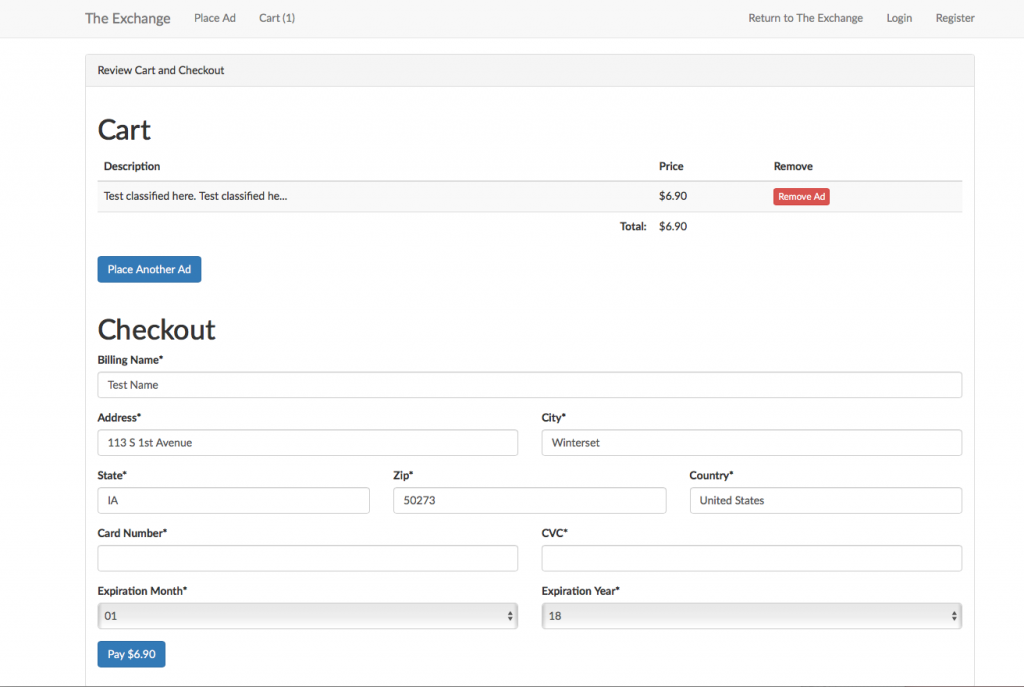Viewport: 1024px width, 687px height.
Task: Click the Total $6.90 amount
Action: (673, 227)
